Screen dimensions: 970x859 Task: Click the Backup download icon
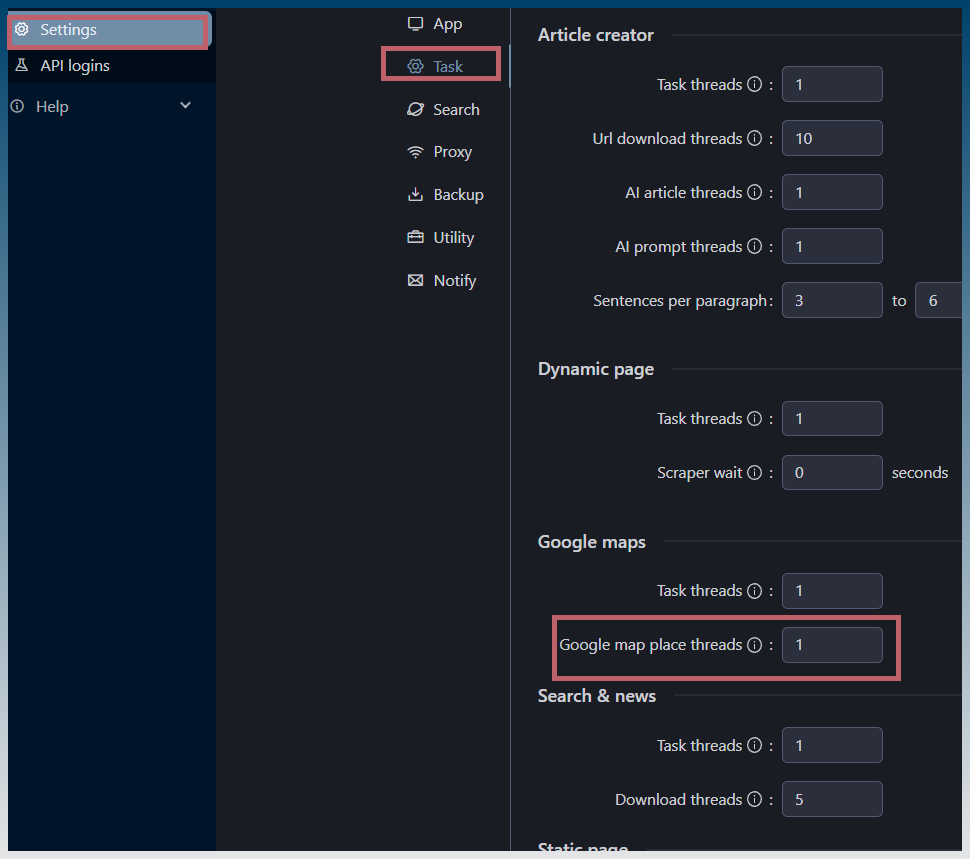[415, 194]
